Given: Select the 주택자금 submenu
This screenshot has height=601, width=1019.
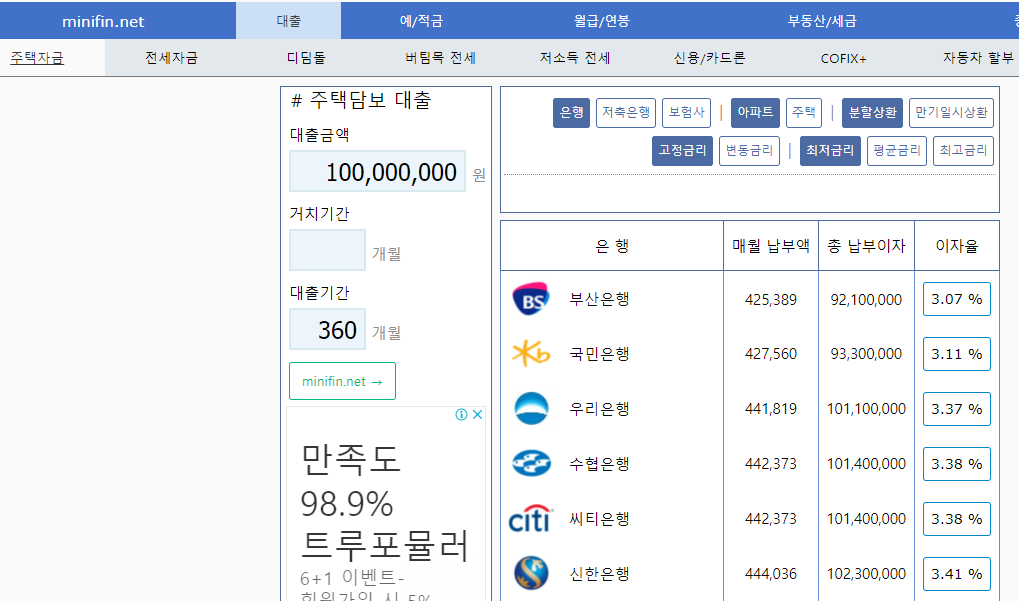Looking at the screenshot, I should [37, 58].
